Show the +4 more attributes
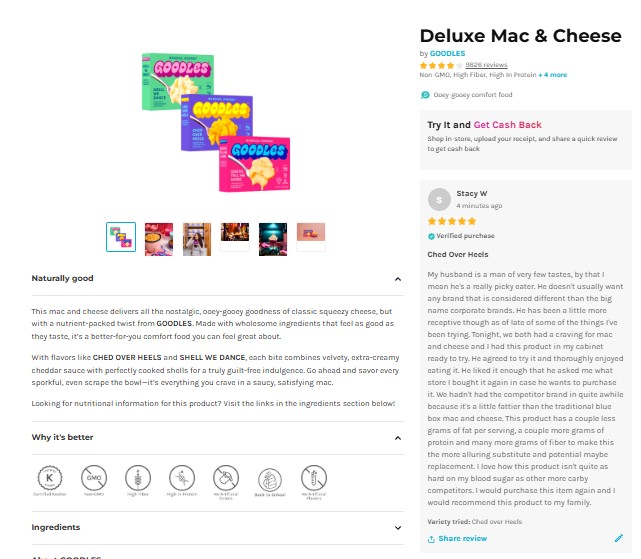Viewport: 641px width, 559px height. click(x=553, y=75)
